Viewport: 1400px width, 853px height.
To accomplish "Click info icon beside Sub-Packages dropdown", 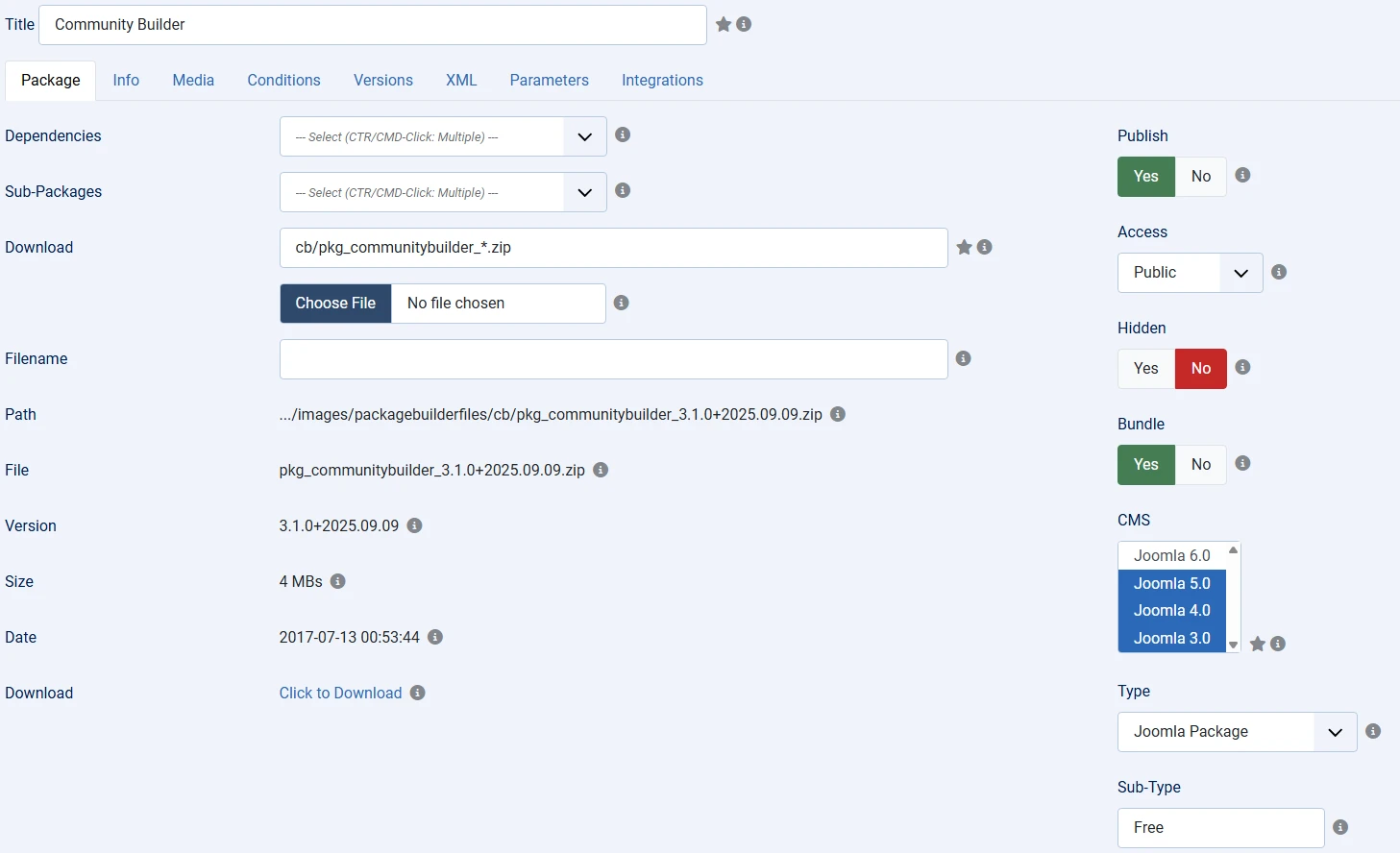I will (623, 191).
